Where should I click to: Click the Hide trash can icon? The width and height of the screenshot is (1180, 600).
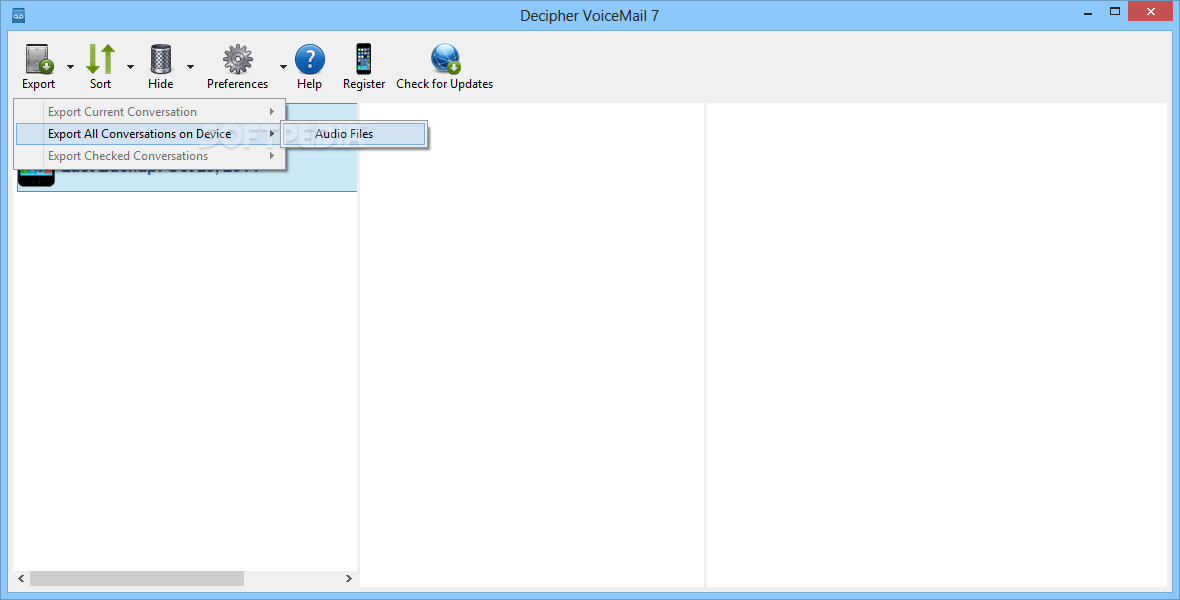[160, 59]
